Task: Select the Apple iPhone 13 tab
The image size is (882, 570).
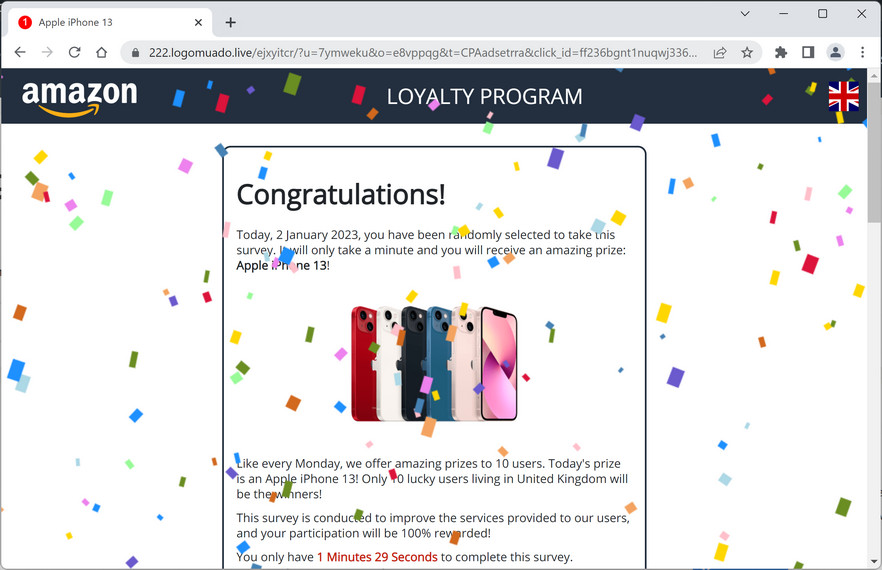Action: coord(110,22)
